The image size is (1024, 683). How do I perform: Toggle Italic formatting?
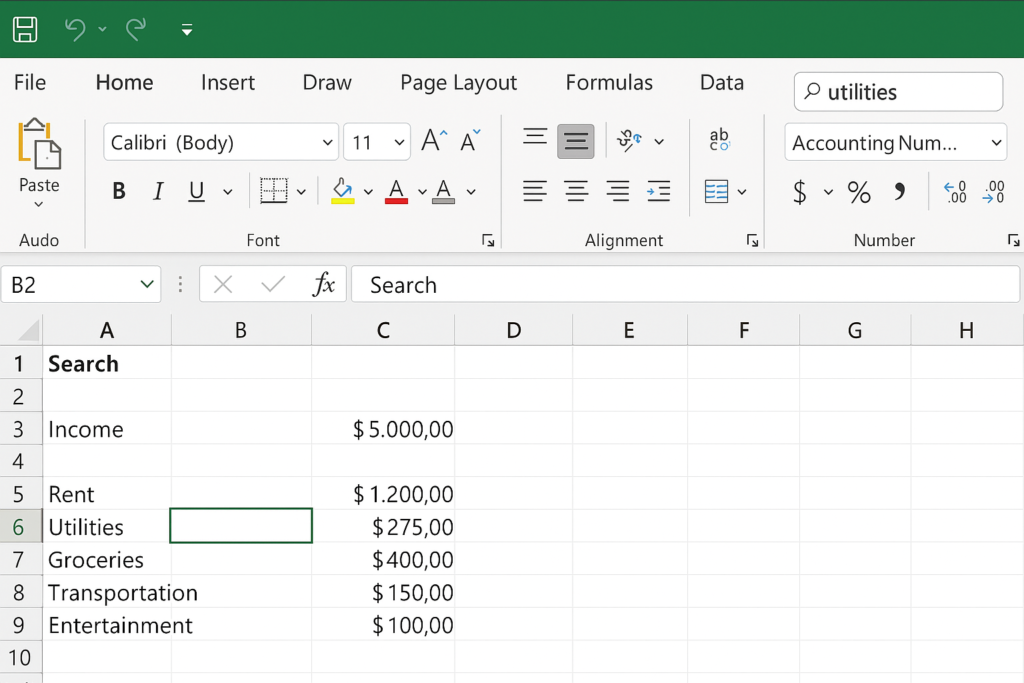coord(157,191)
